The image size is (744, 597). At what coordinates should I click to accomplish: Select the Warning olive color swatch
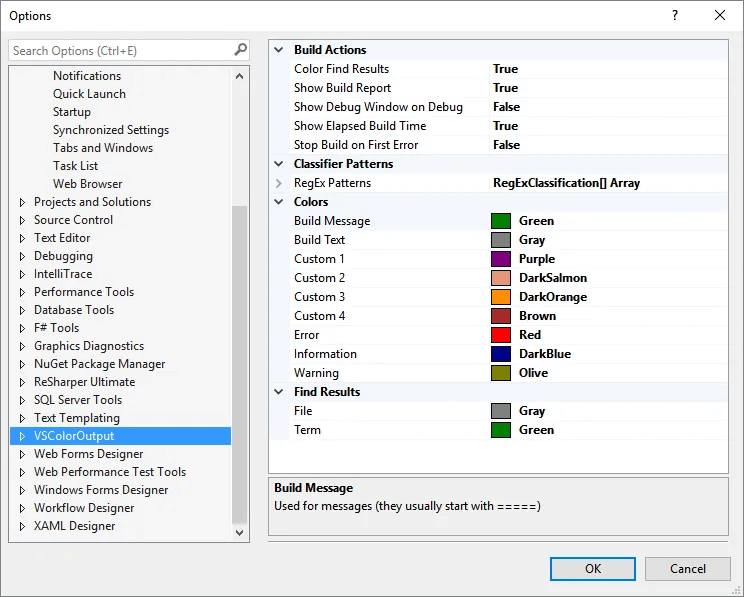click(x=501, y=373)
